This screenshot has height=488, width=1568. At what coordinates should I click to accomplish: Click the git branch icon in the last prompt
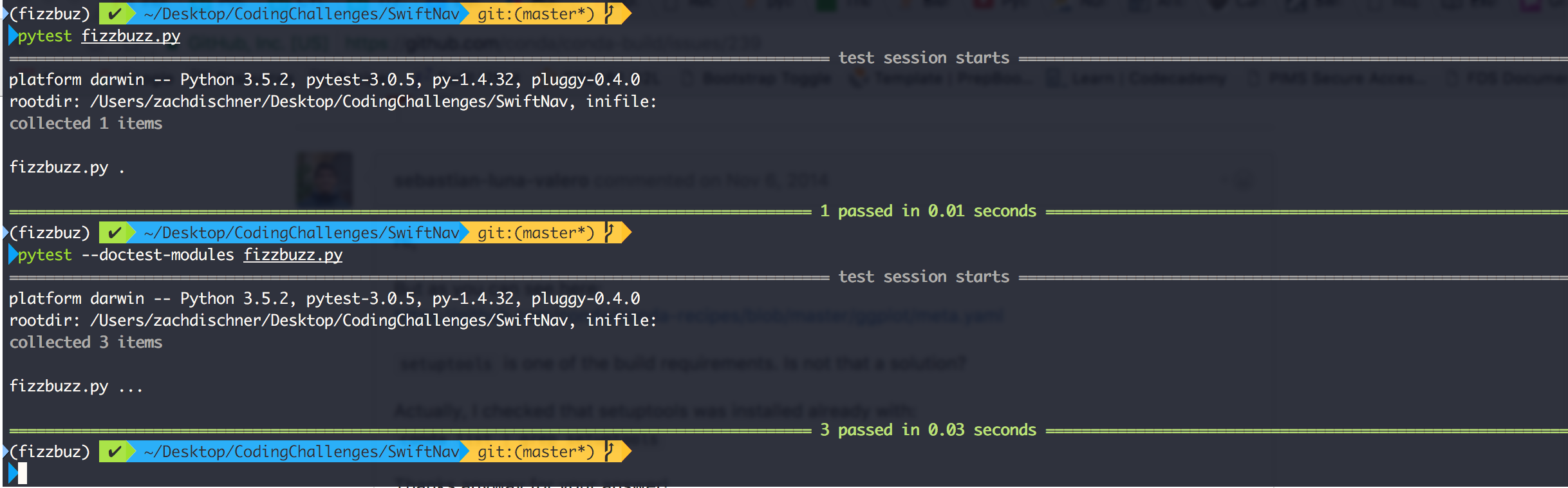[610, 451]
